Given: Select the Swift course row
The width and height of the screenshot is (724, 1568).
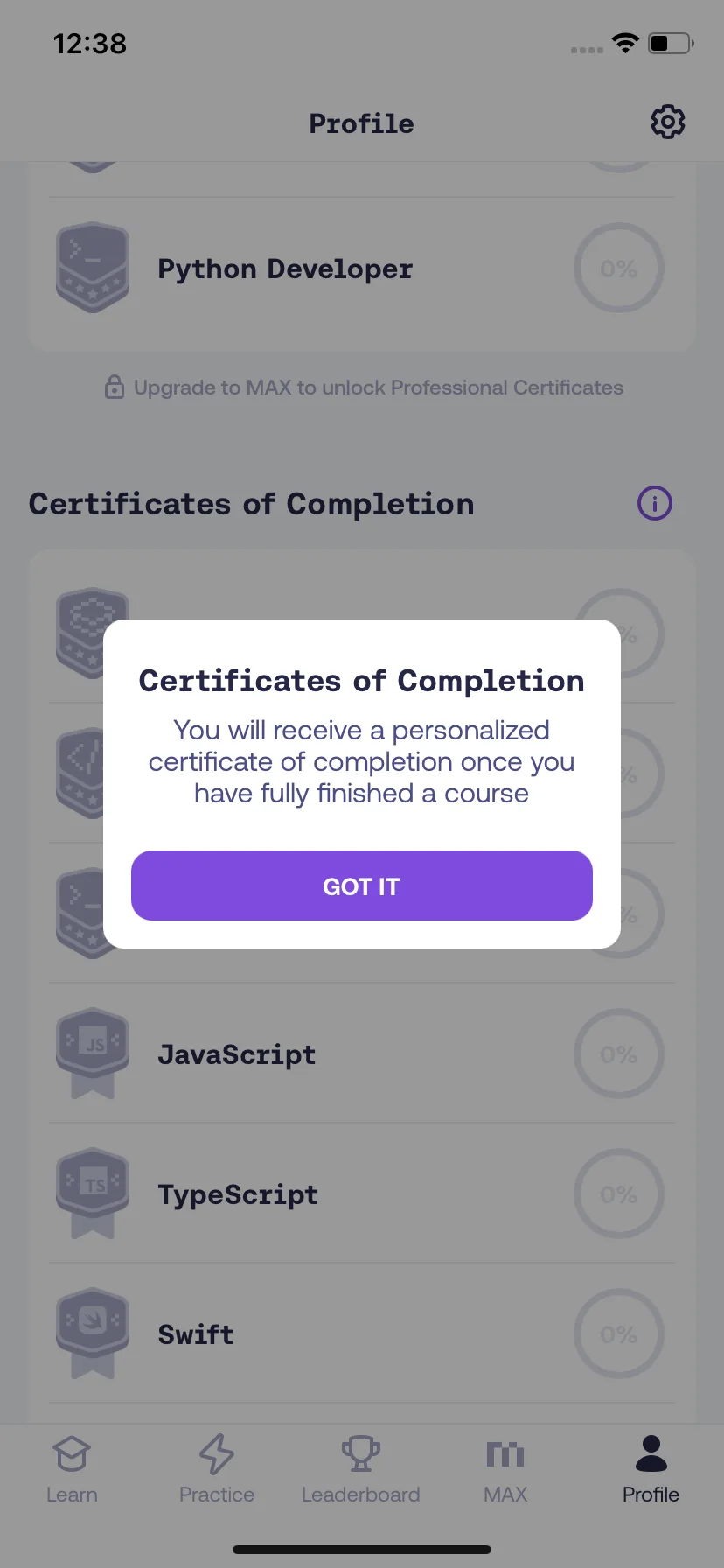Looking at the screenshot, I should pyautogui.click(x=362, y=1333).
